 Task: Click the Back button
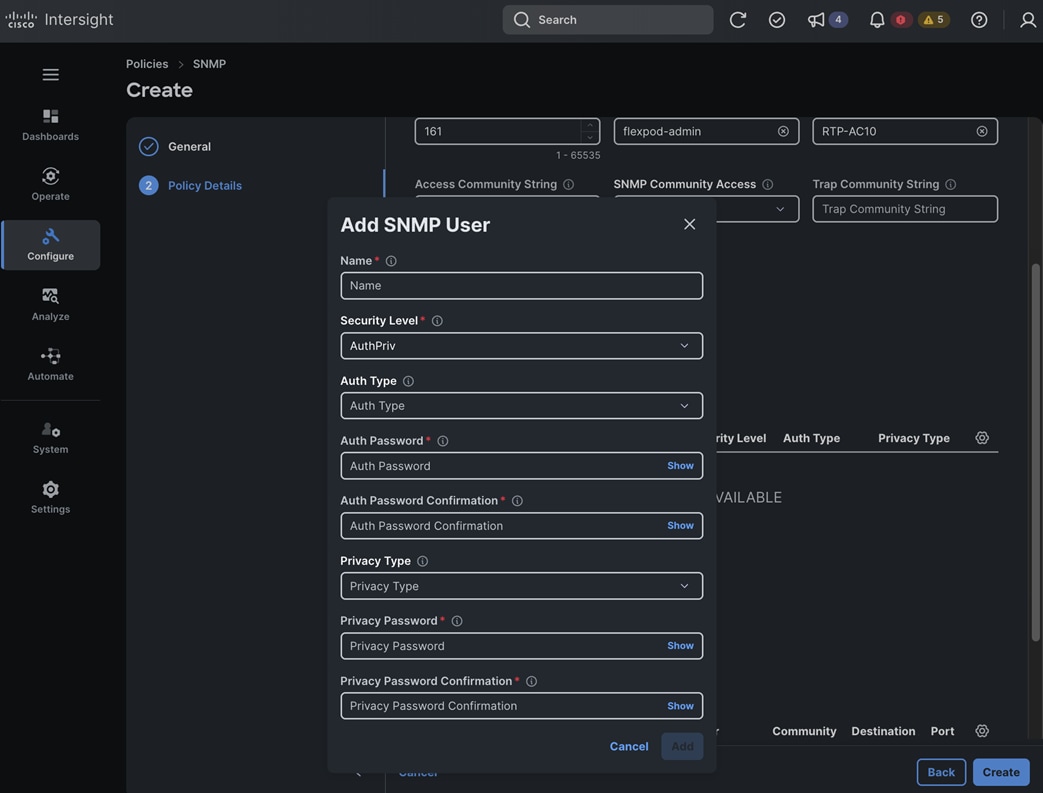(941, 772)
